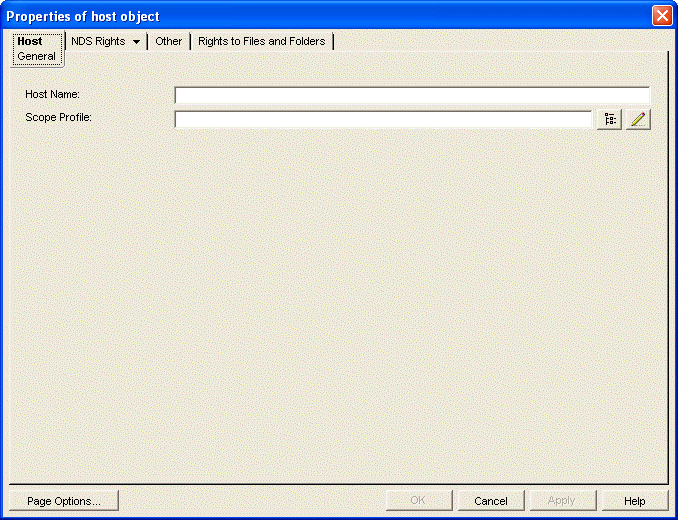Switch to the Other tab
This screenshot has width=678, height=520.
pyautogui.click(x=169, y=41)
